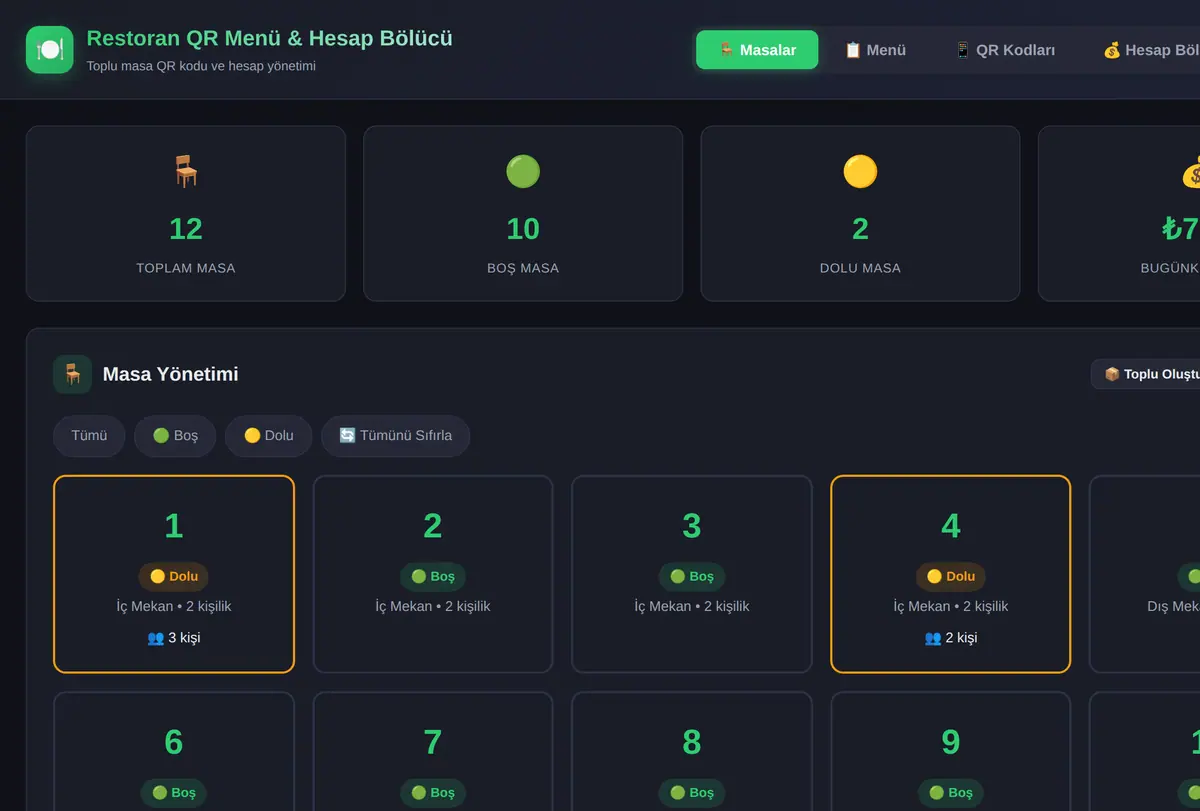Reset all tables with Tümünü Sıfırla
Image resolution: width=1200 pixels, height=811 pixels.
tap(395, 436)
